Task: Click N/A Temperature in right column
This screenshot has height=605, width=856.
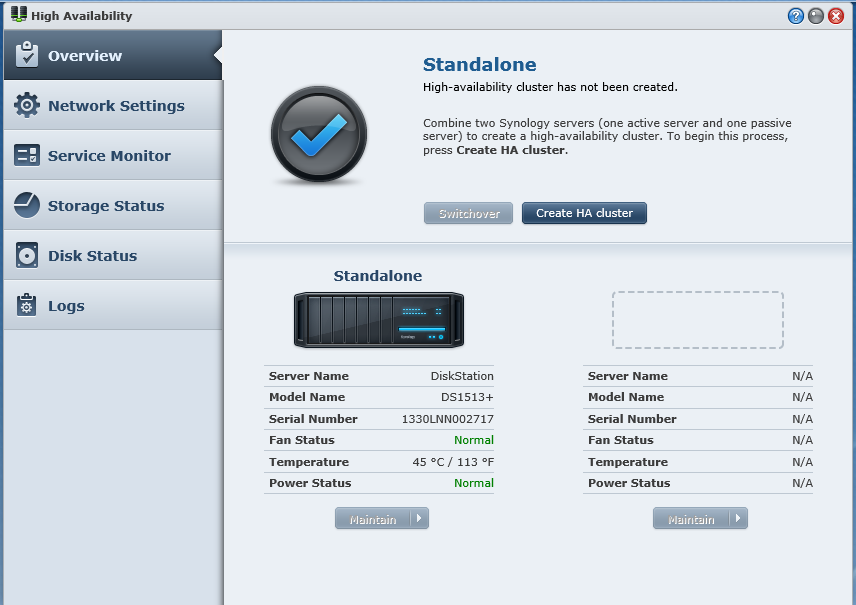Action: 802,462
